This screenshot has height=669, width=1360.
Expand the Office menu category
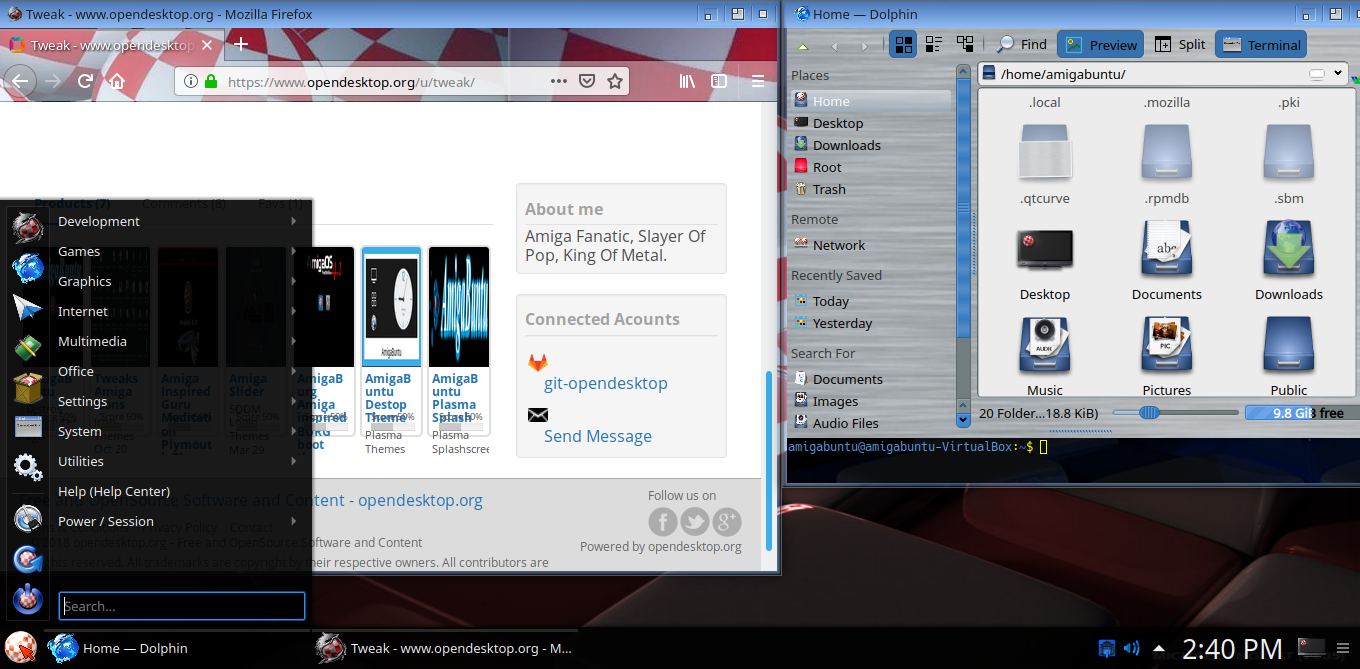(180, 371)
